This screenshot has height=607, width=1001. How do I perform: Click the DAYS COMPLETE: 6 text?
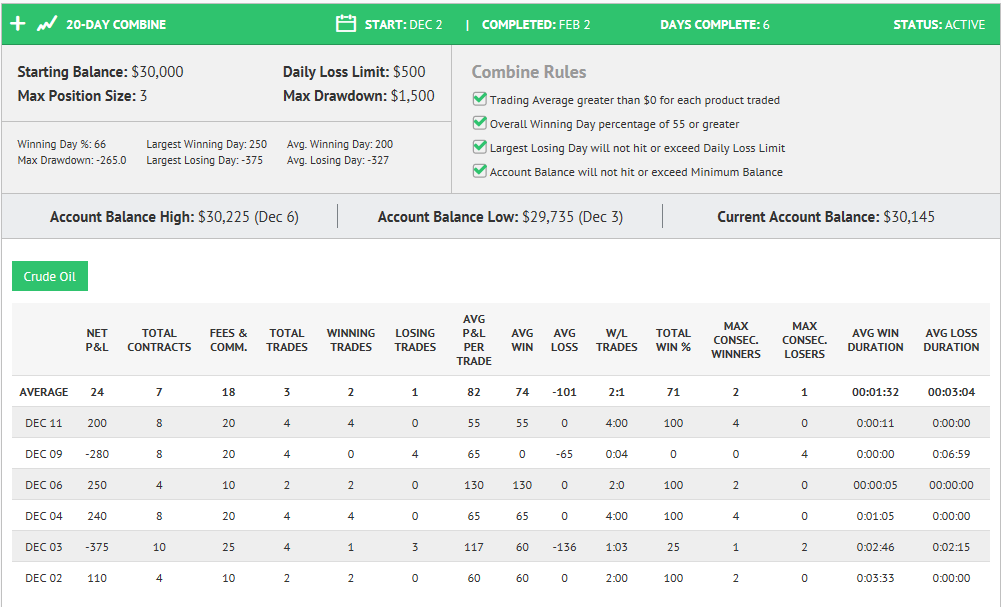tap(714, 24)
